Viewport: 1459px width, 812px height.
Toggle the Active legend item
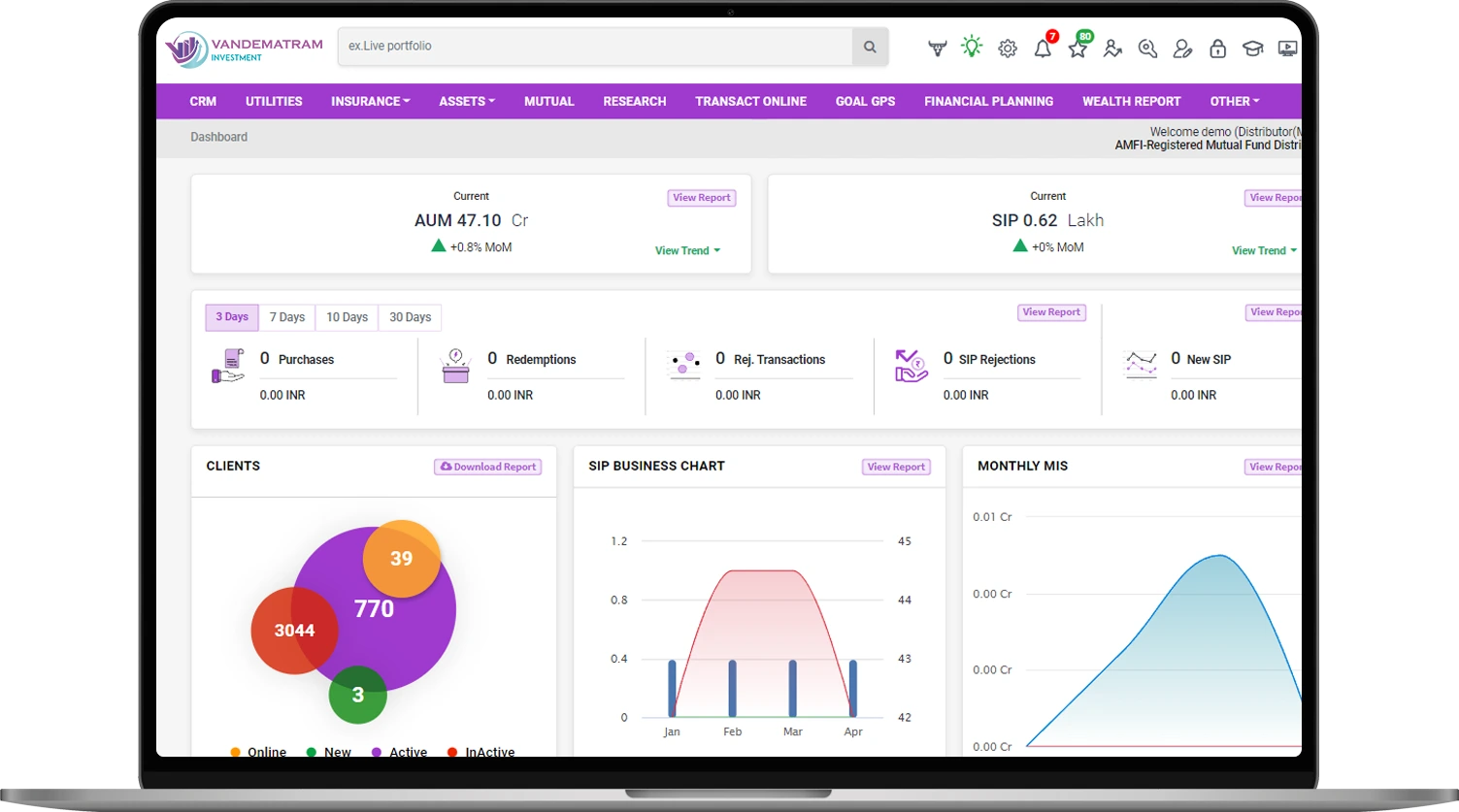click(x=400, y=752)
